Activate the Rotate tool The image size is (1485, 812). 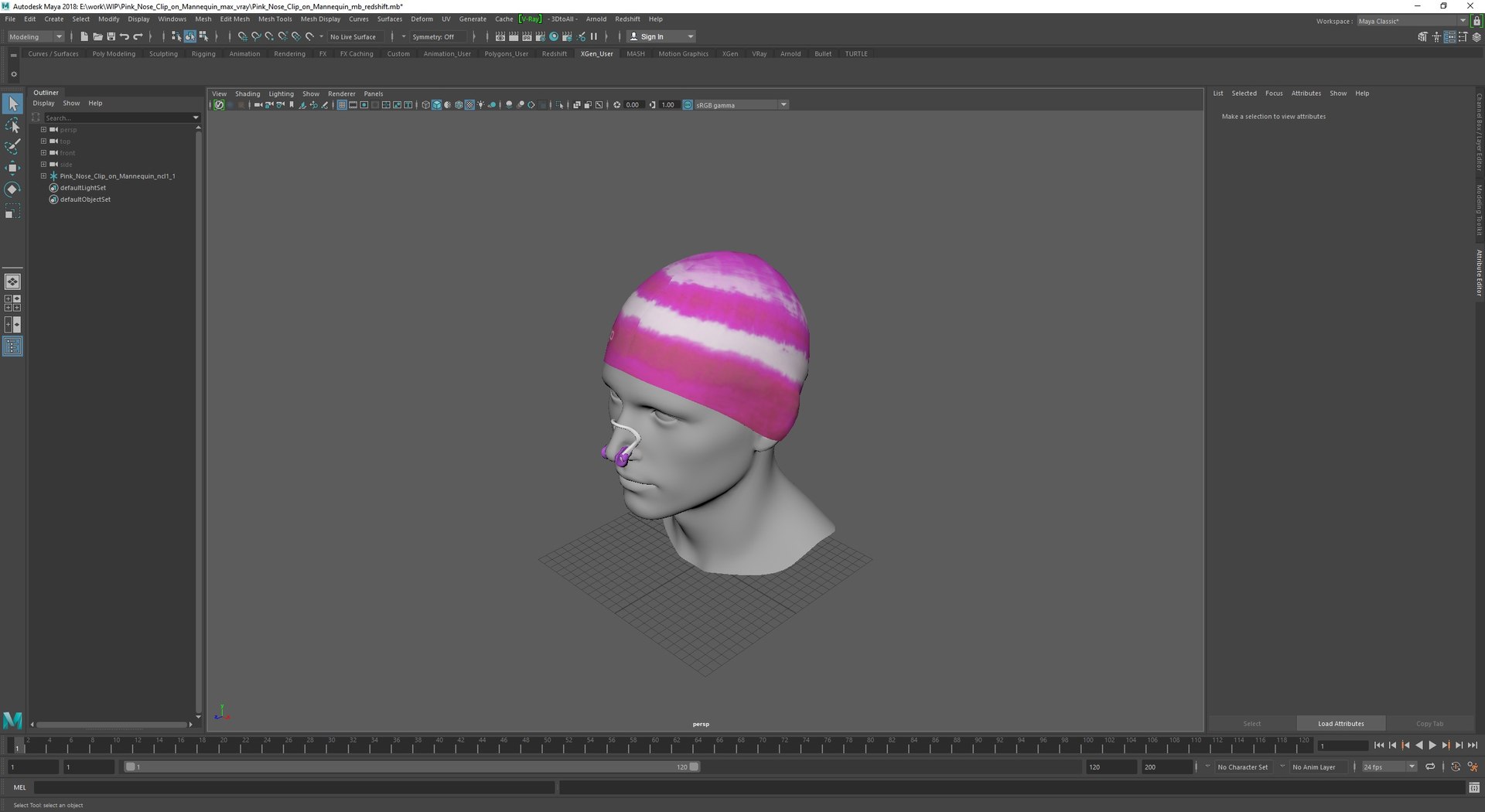[x=12, y=189]
